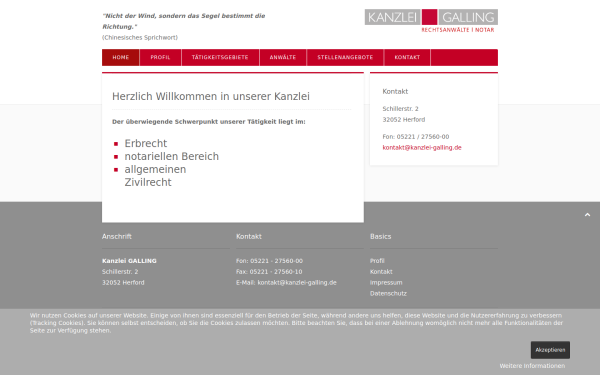Click the allgemeinen Zivilrecht list entry

(155, 176)
